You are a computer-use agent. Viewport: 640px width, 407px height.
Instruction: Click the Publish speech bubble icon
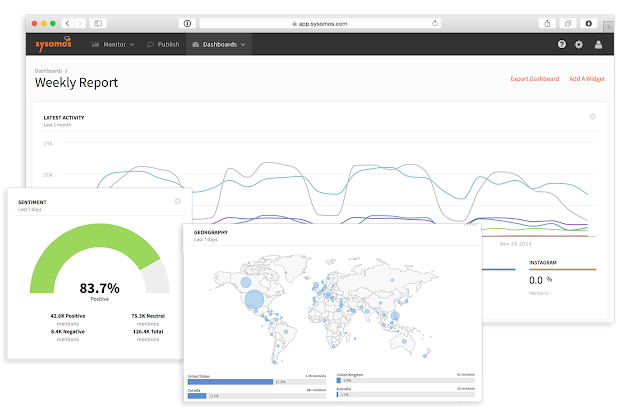pos(150,44)
